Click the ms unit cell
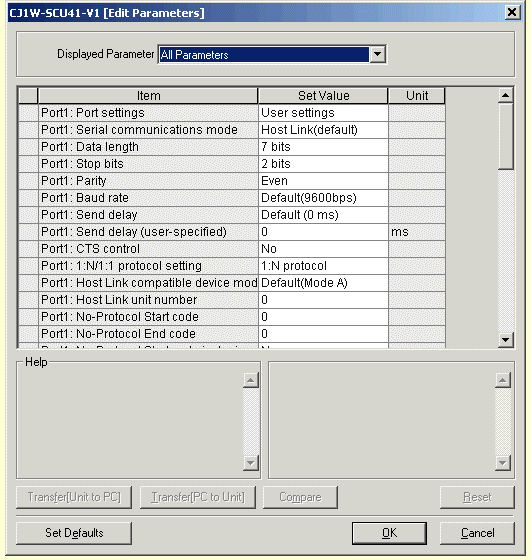The height and width of the screenshot is (560, 531). (x=417, y=232)
